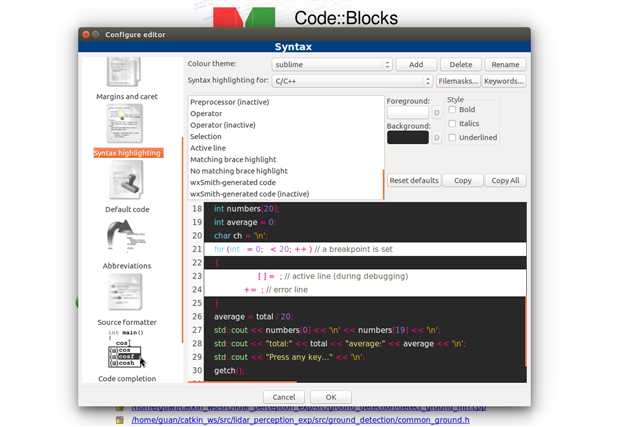The image size is (630, 427).
Task: Click the Default code label
Action: (127, 209)
